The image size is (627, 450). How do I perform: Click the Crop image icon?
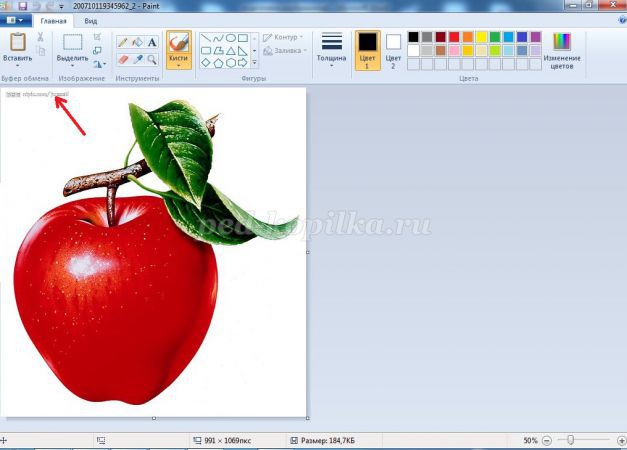97,37
